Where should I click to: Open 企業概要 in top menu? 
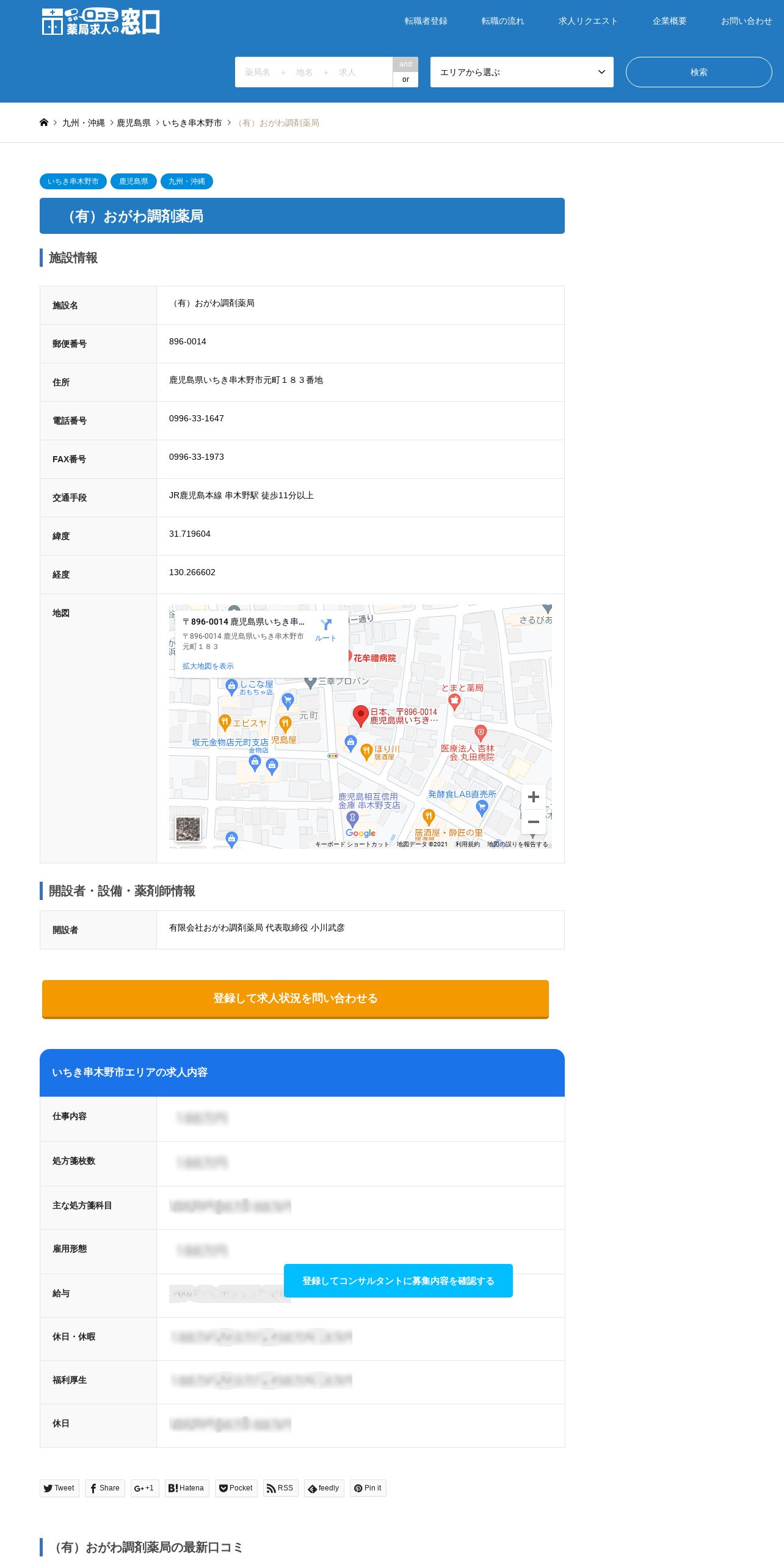click(x=670, y=21)
